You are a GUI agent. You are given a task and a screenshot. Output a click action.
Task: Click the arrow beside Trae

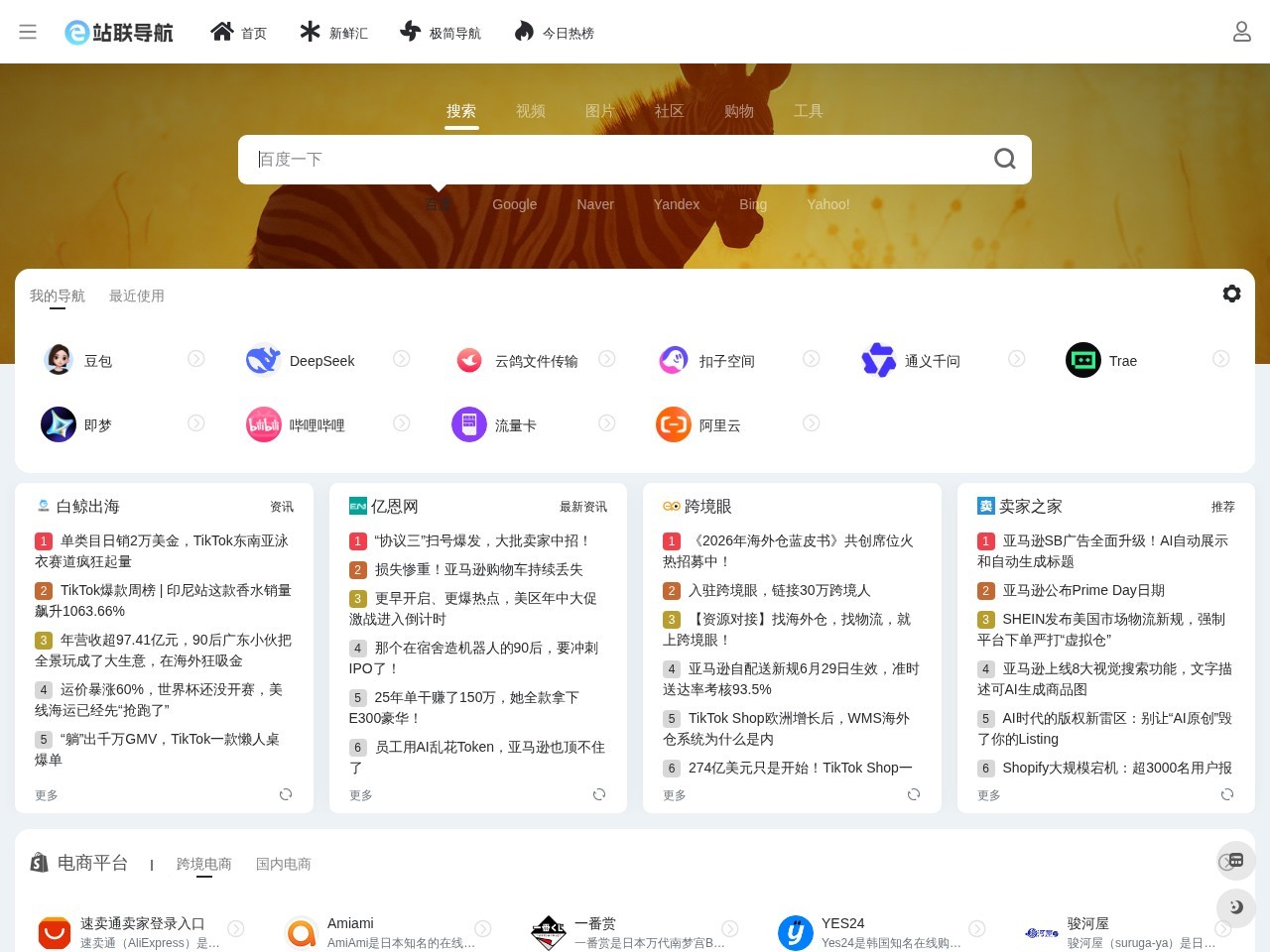click(1221, 358)
